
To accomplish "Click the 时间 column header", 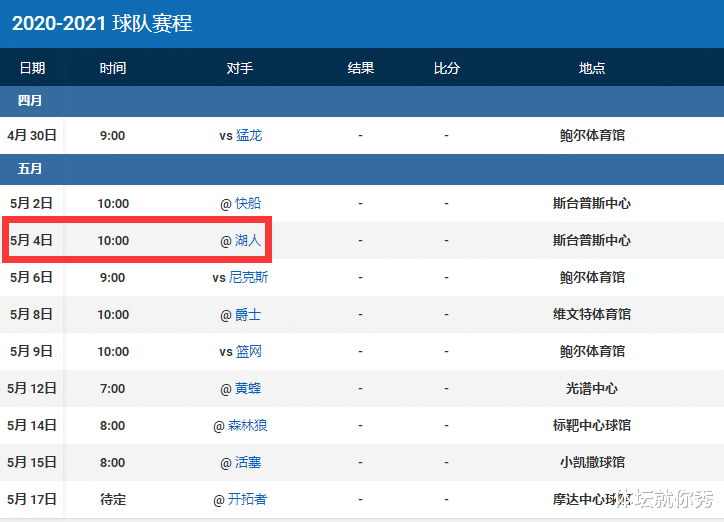I will (x=113, y=68).
